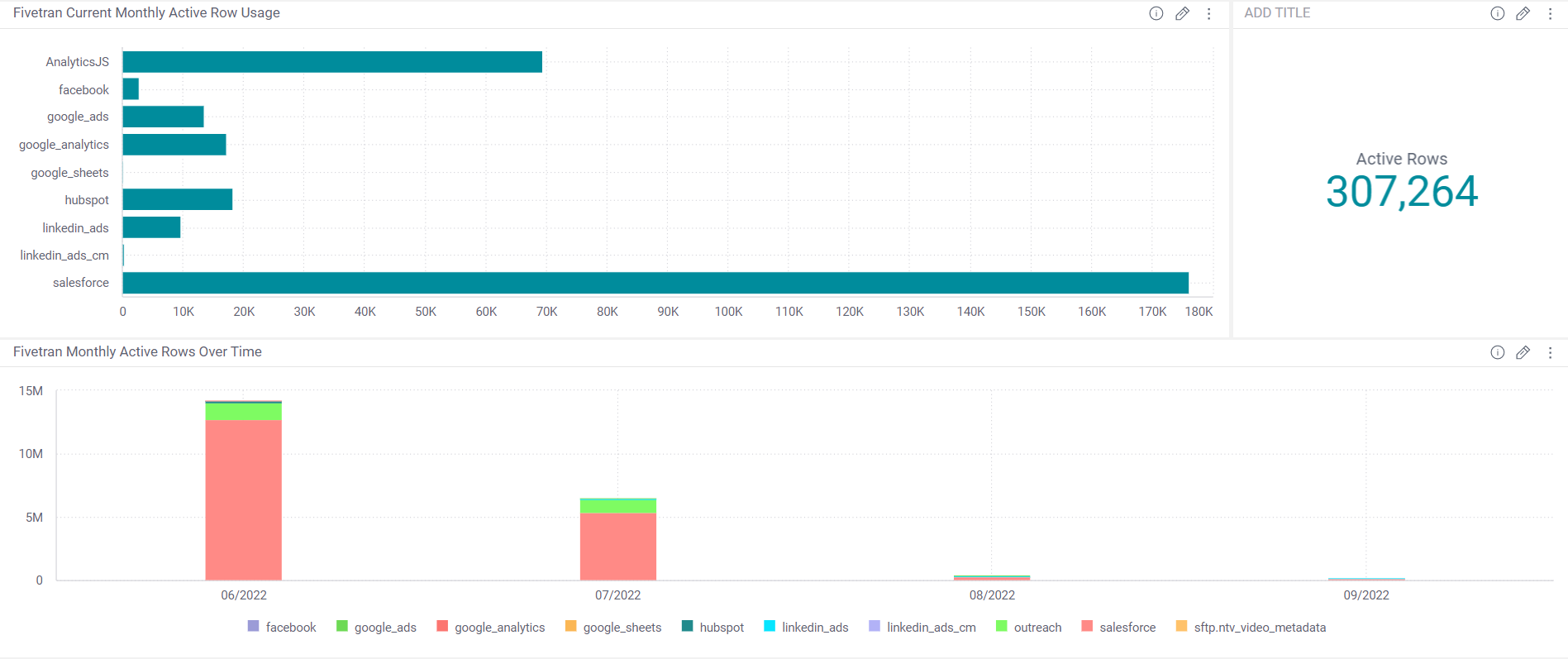Image resolution: width=1568 pixels, height=659 pixels.
Task: Toggle hubspot series in legend
Action: [x=713, y=627]
